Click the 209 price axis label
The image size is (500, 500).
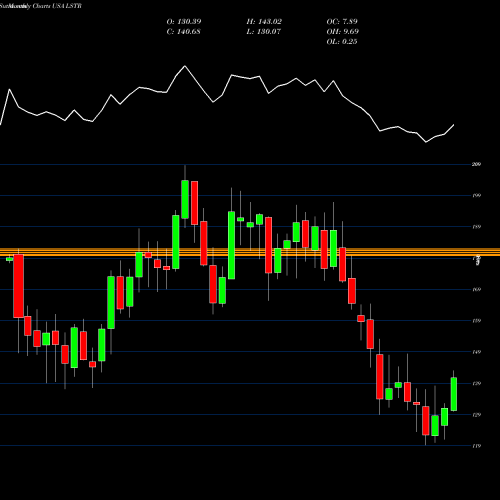pos(477,164)
